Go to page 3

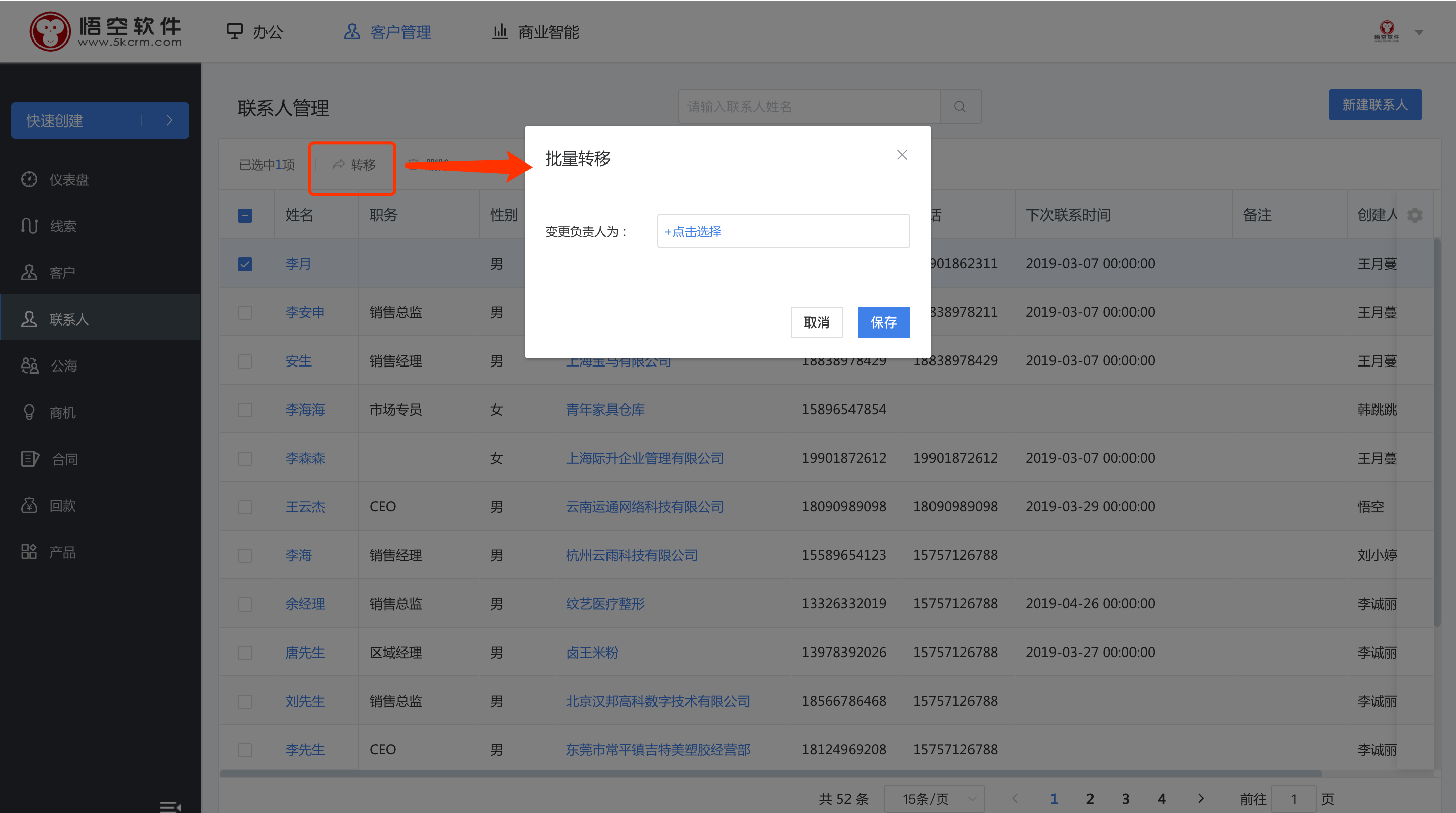click(x=1126, y=799)
